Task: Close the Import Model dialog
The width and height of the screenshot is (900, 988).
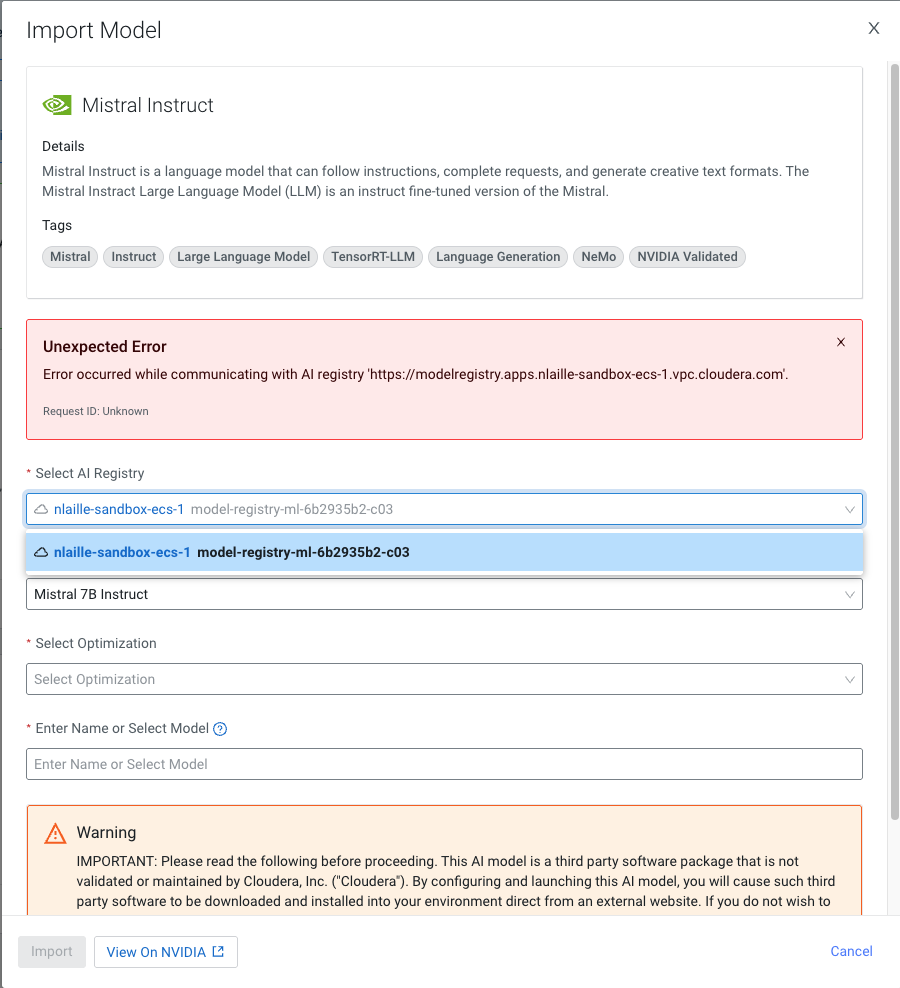Action: (x=873, y=28)
